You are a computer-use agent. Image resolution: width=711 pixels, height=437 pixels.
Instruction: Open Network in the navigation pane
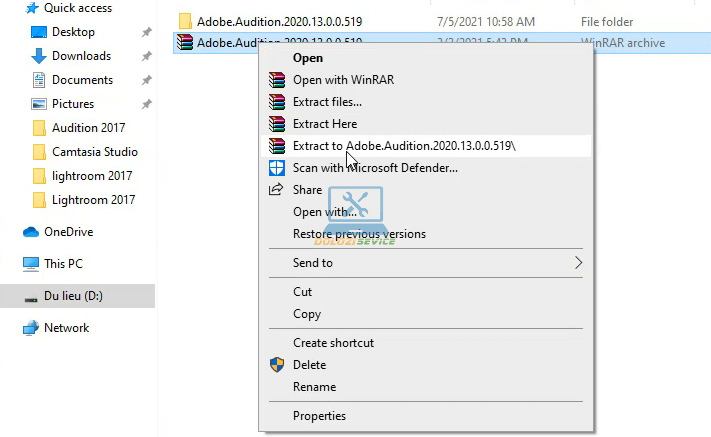click(66, 328)
